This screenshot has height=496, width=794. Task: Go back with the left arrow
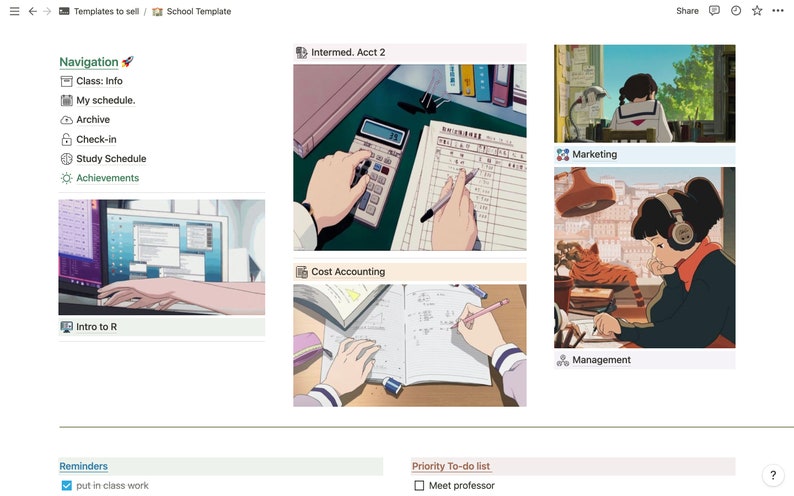pyautogui.click(x=32, y=11)
